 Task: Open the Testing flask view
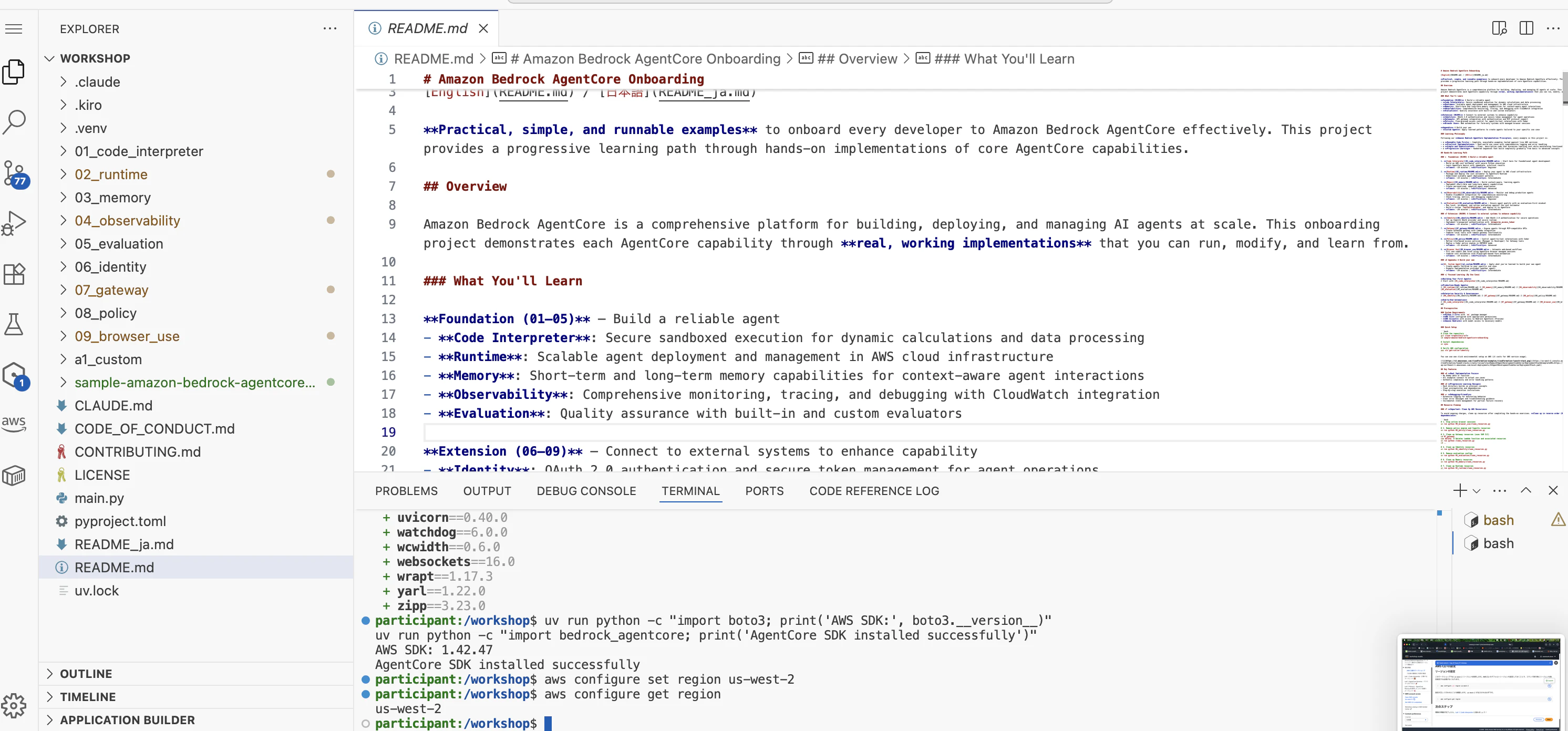point(14,324)
